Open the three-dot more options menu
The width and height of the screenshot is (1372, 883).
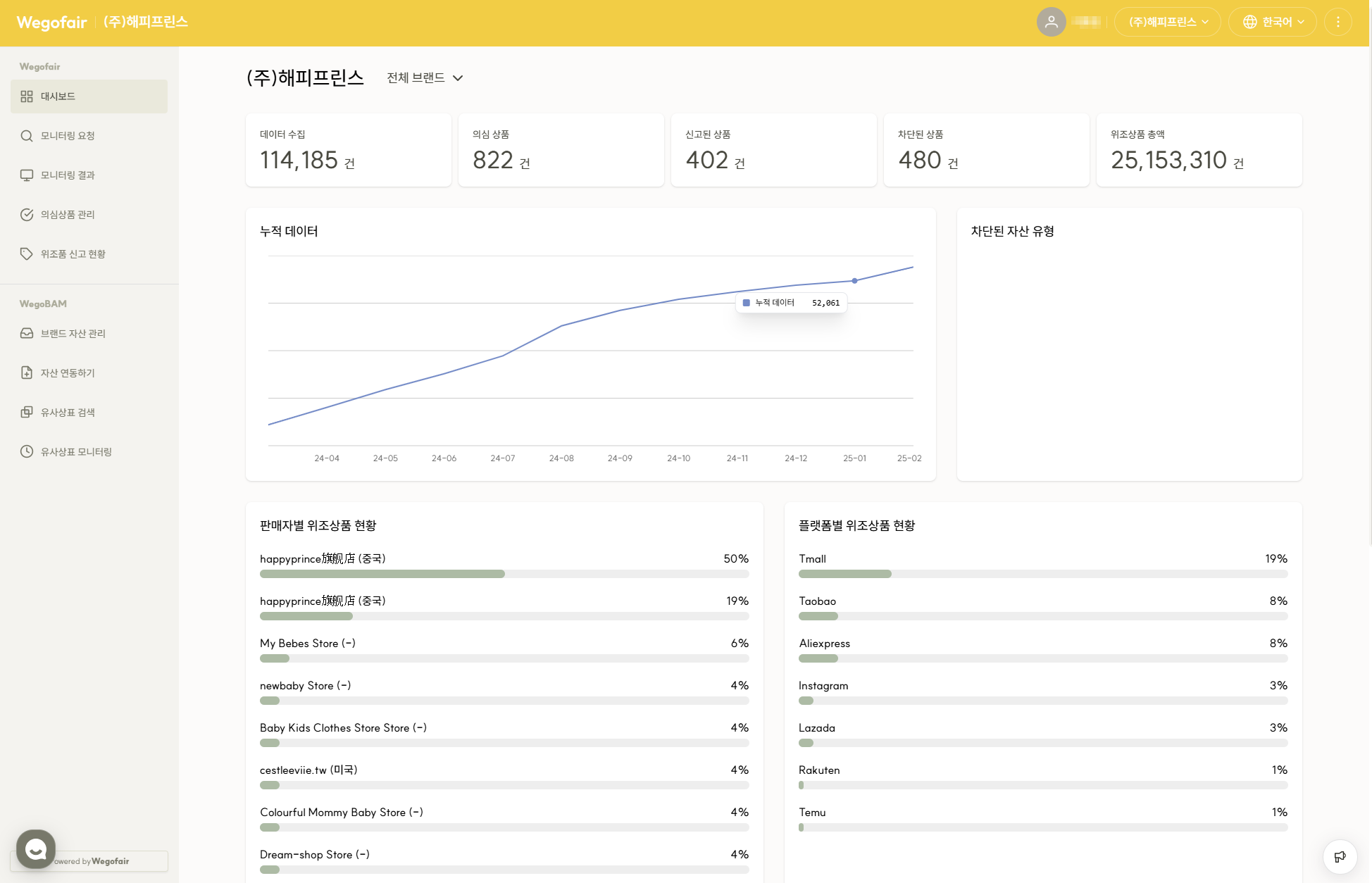(x=1337, y=22)
